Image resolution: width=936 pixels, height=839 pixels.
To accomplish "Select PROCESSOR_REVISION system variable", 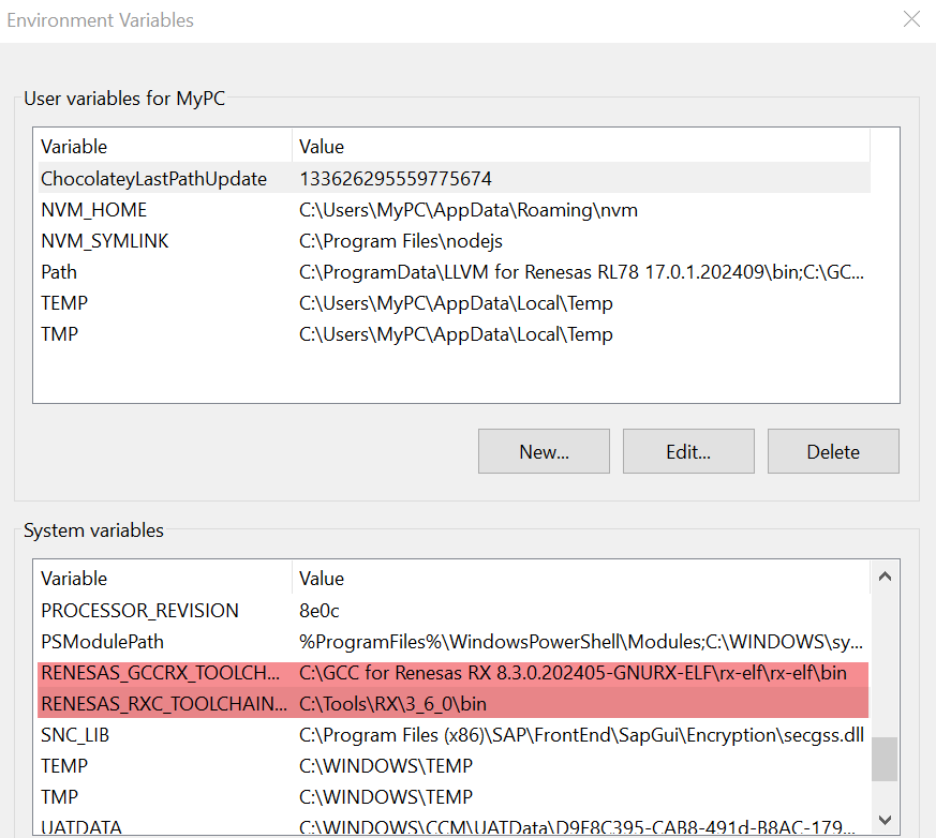I will 454,610.
